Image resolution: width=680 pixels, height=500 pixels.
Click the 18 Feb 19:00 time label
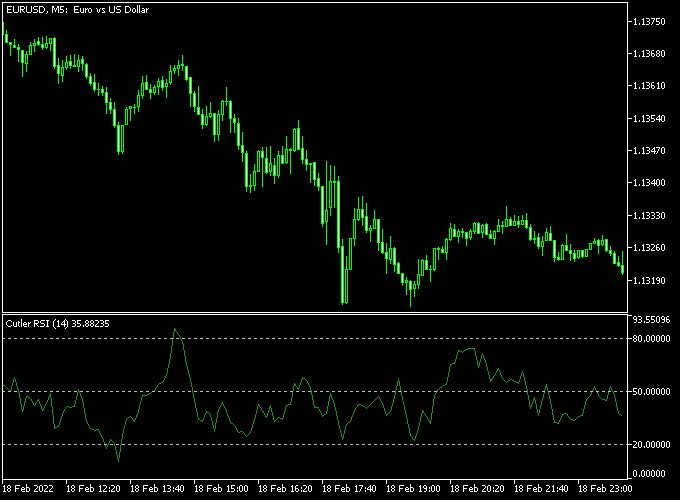413,489
